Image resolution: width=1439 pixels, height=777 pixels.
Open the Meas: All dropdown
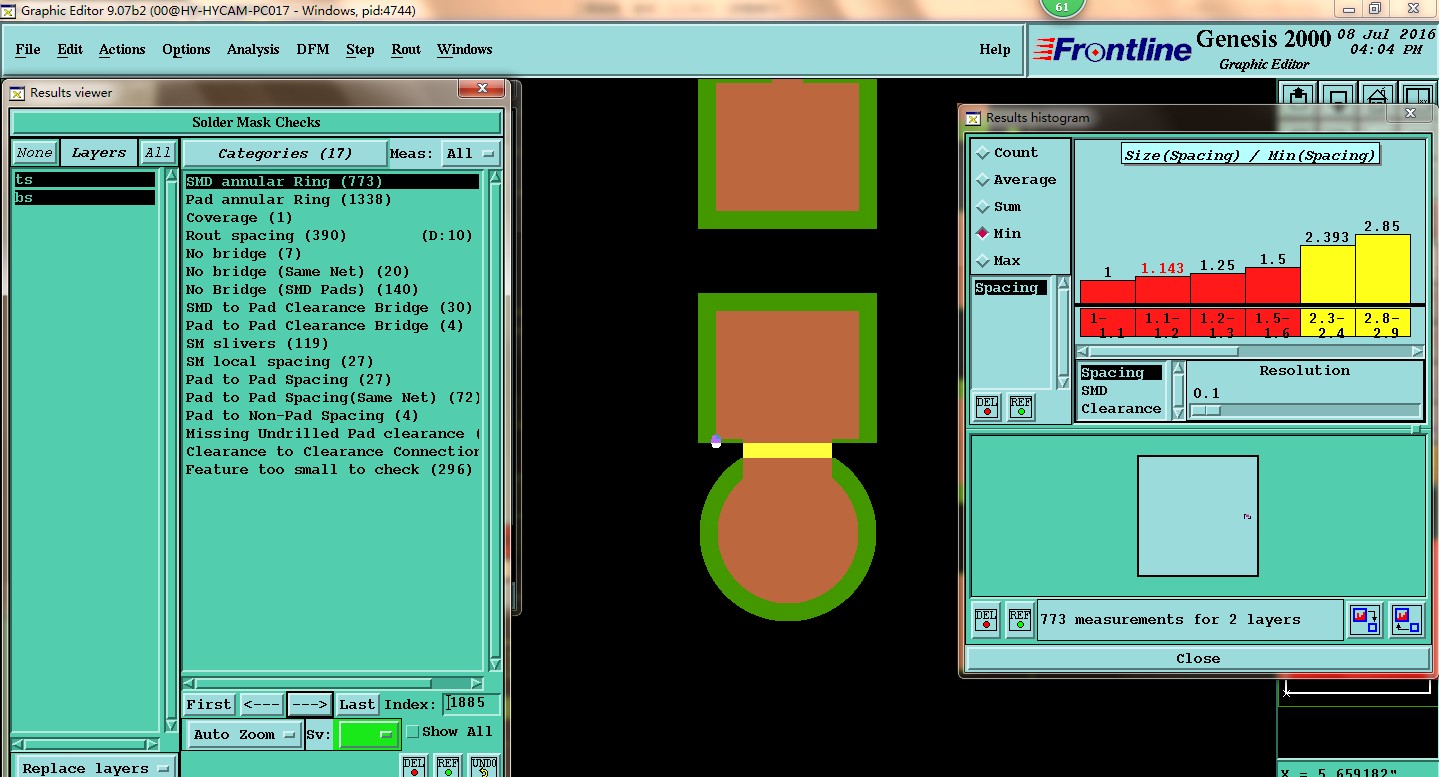tap(471, 154)
